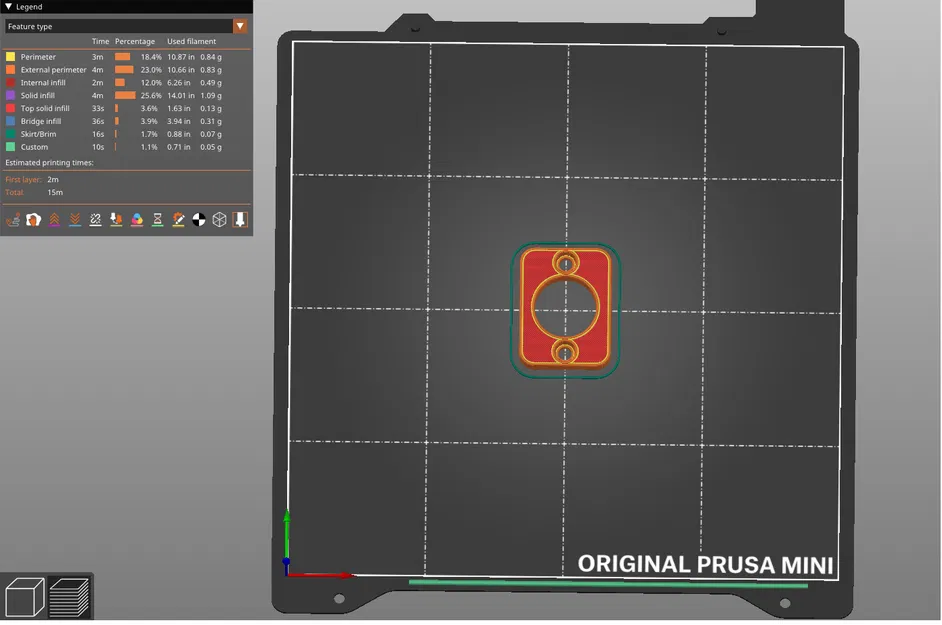Viewport: 942px width, 625px height.
Task: Click the purple Solid infill color swatch
Action: 10,96
